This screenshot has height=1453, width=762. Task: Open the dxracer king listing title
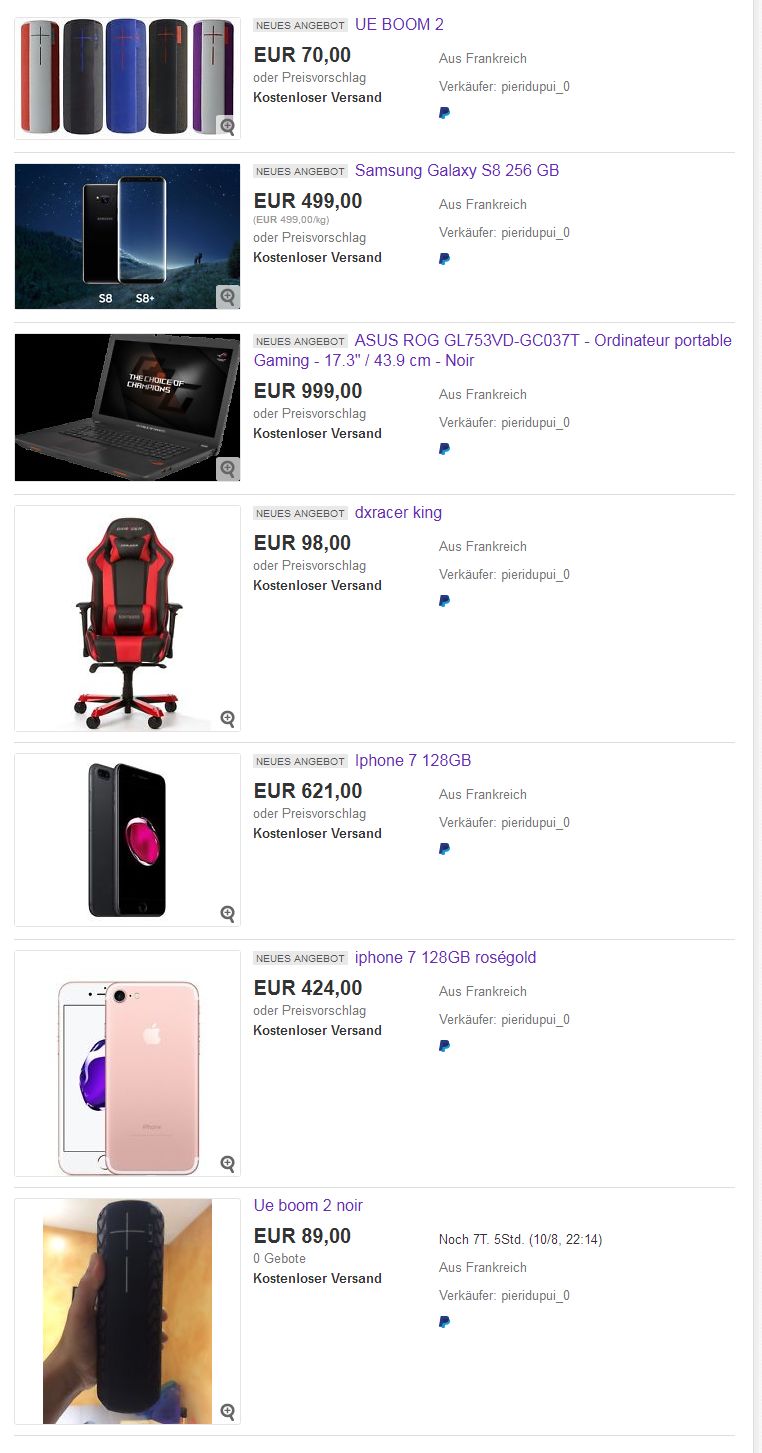click(x=398, y=513)
